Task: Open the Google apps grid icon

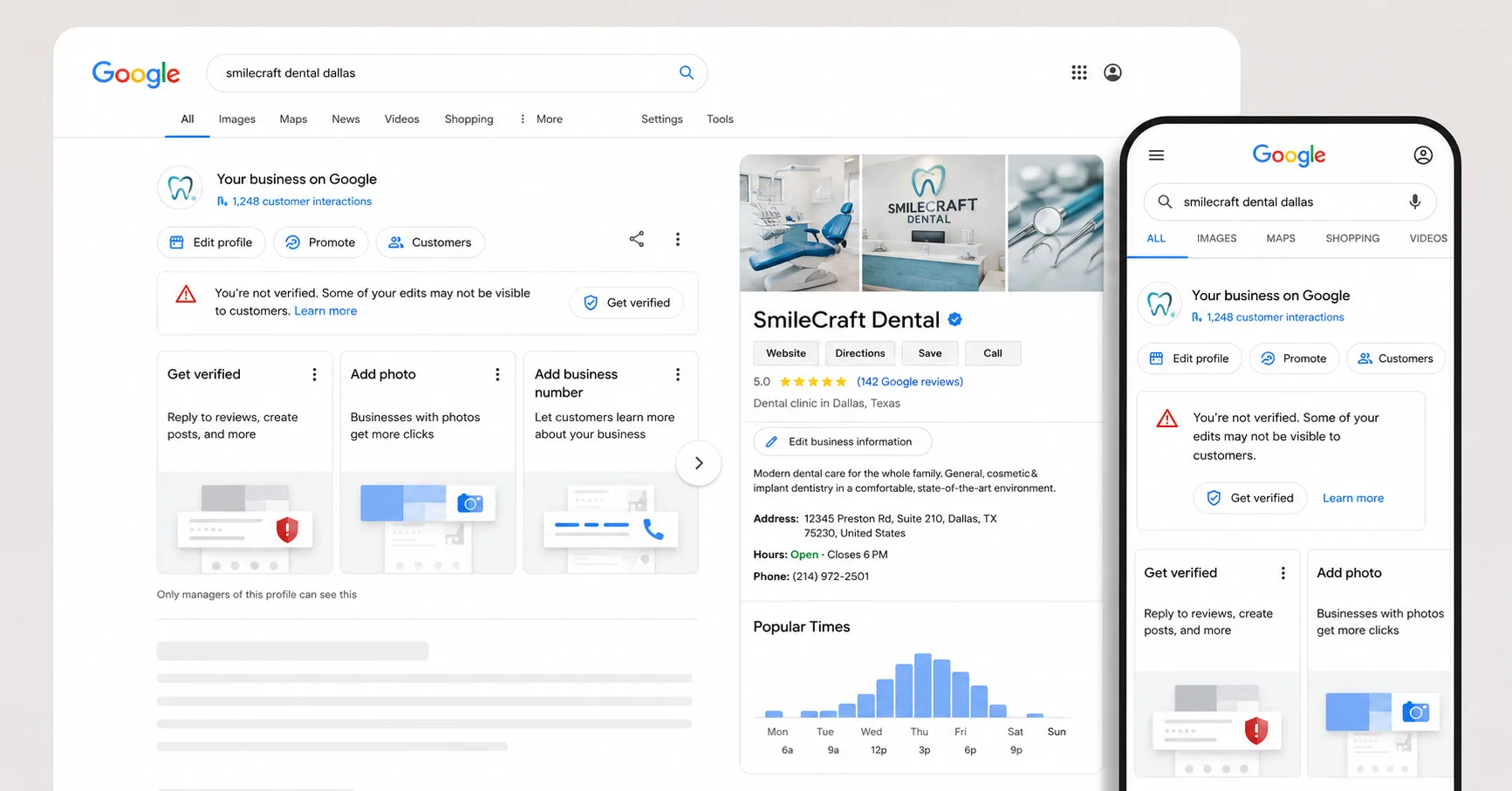Action: pyautogui.click(x=1079, y=72)
